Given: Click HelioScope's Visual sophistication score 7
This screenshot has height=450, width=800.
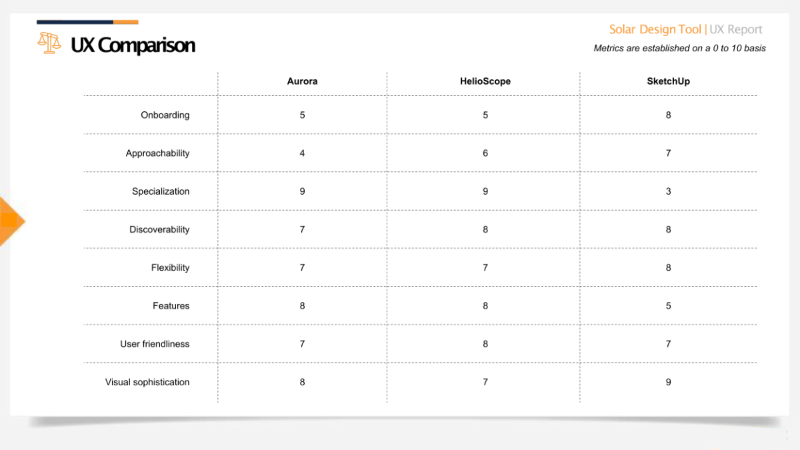Looking at the screenshot, I should [x=485, y=382].
